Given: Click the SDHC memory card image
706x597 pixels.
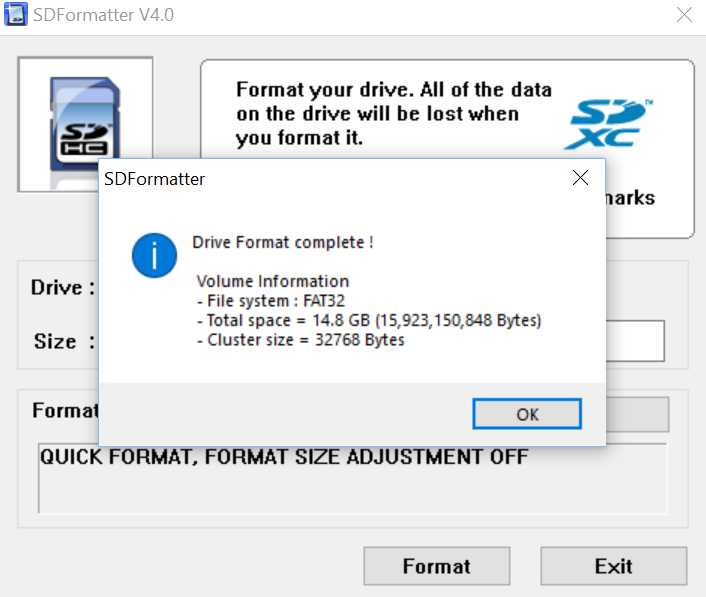Looking at the screenshot, I should 85,124.
